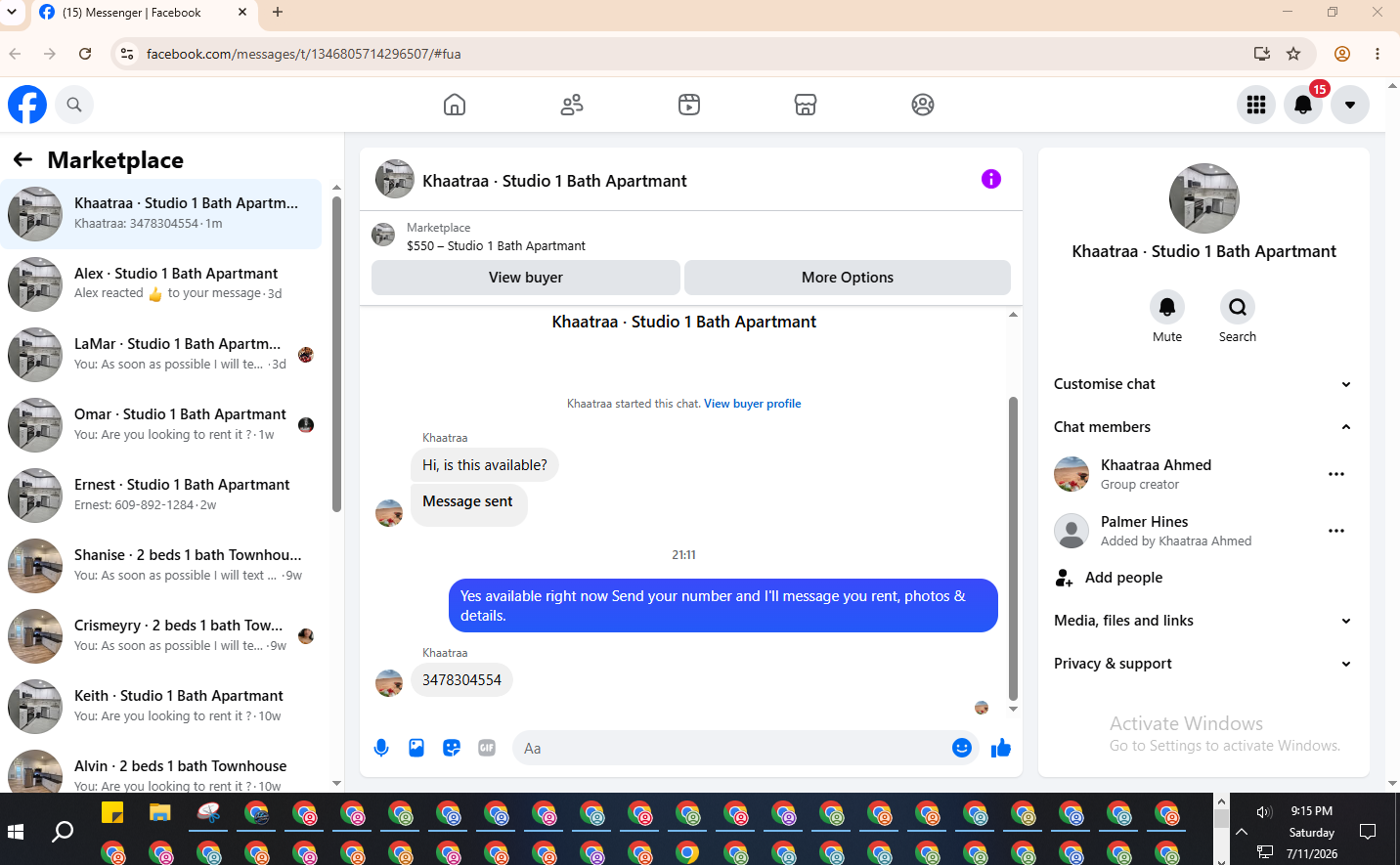Open Sticky Notes from the taskbar
The height and width of the screenshot is (865, 1400).
(112, 812)
